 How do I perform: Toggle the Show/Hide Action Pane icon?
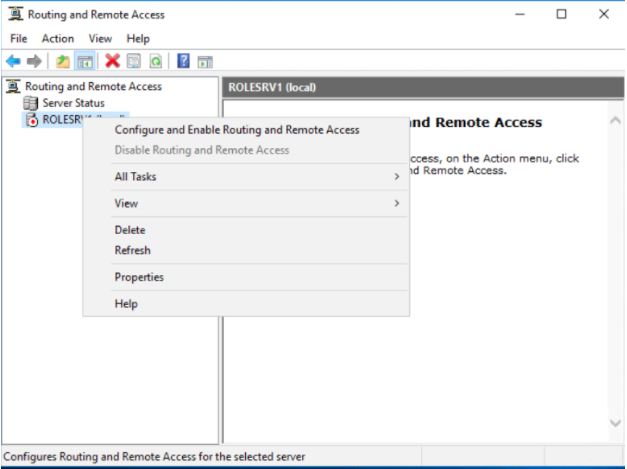[x=206, y=62]
